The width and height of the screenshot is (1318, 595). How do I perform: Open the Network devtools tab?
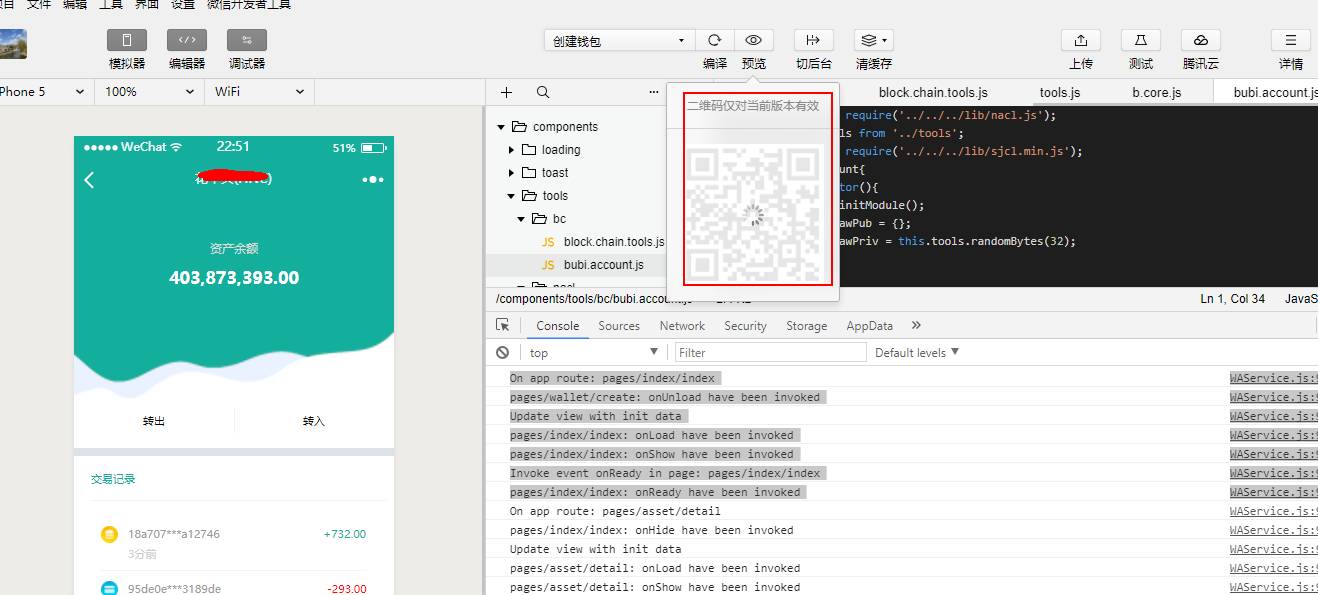pyautogui.click(x=682, y=326)
